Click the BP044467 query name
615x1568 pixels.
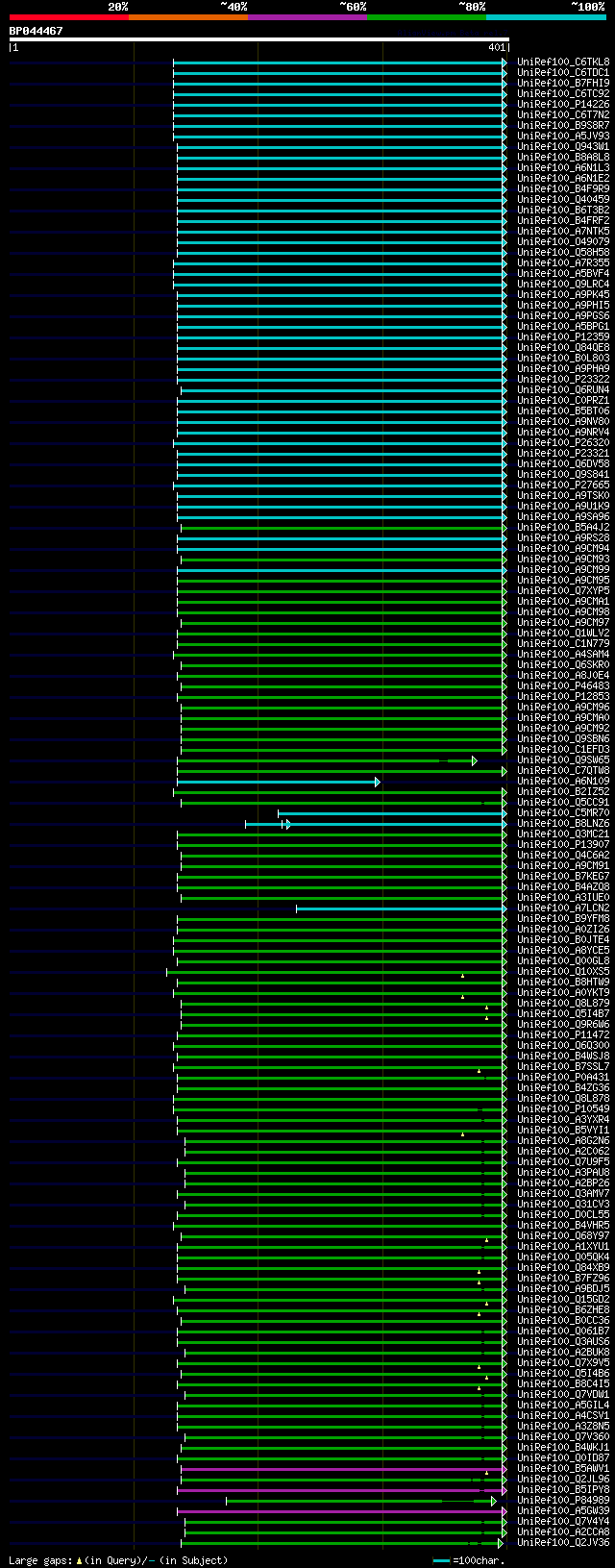tap(37, 31)
